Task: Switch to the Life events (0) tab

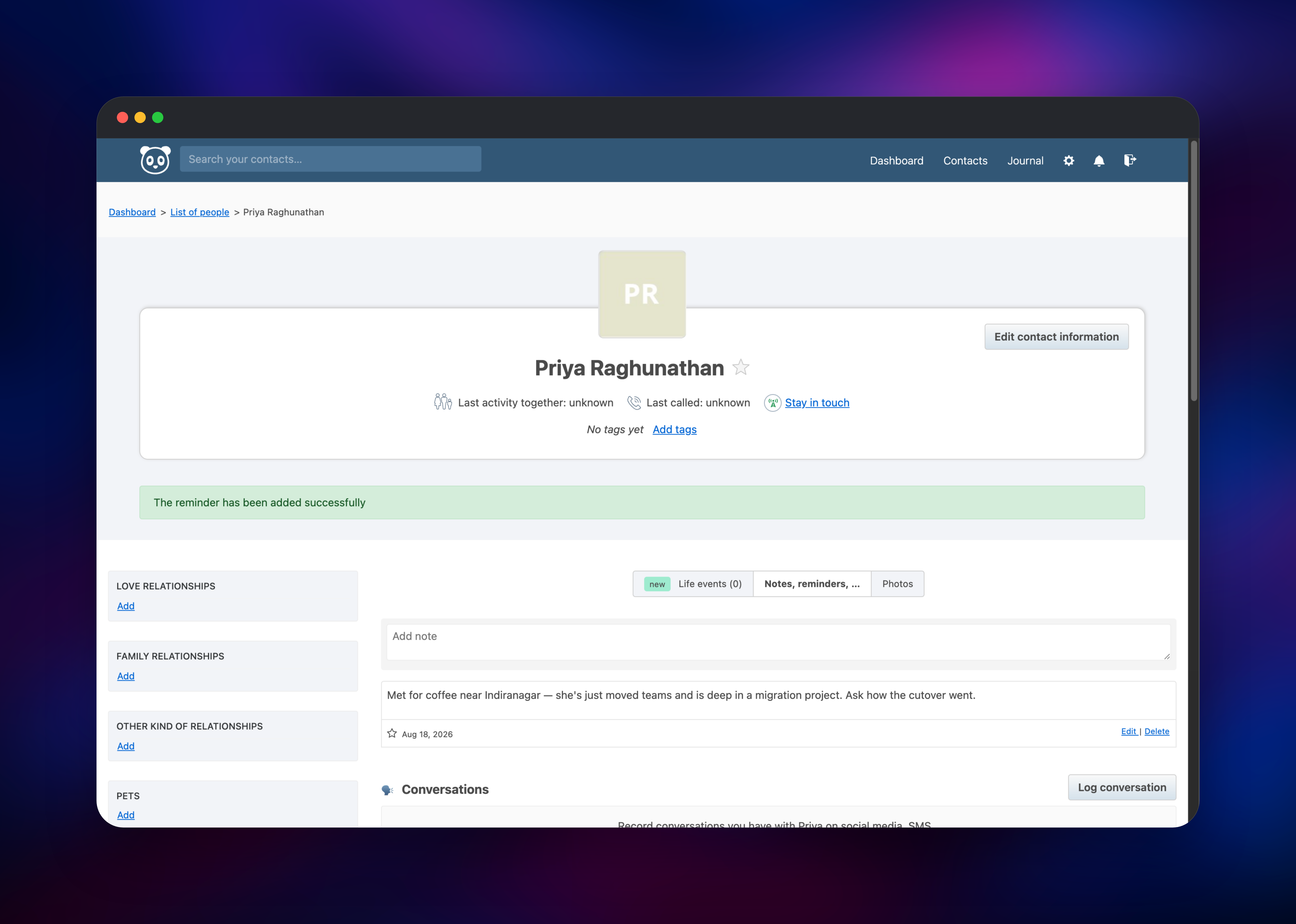Action: (x=693, y=584)
